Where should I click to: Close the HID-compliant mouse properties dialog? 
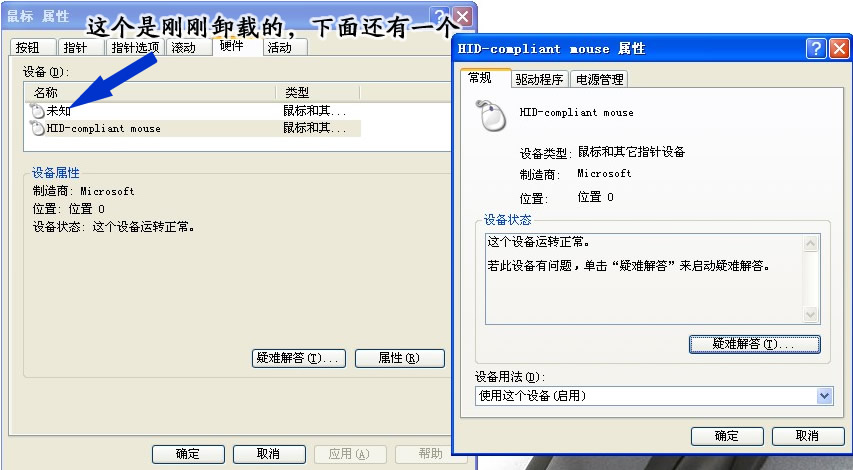[x=838, y=48]
